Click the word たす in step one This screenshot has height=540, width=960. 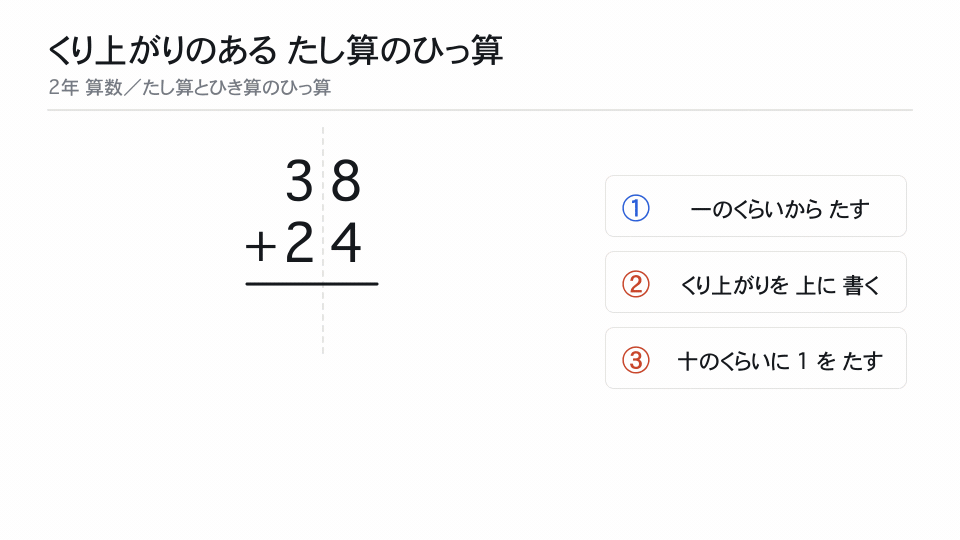pos(849,209)
